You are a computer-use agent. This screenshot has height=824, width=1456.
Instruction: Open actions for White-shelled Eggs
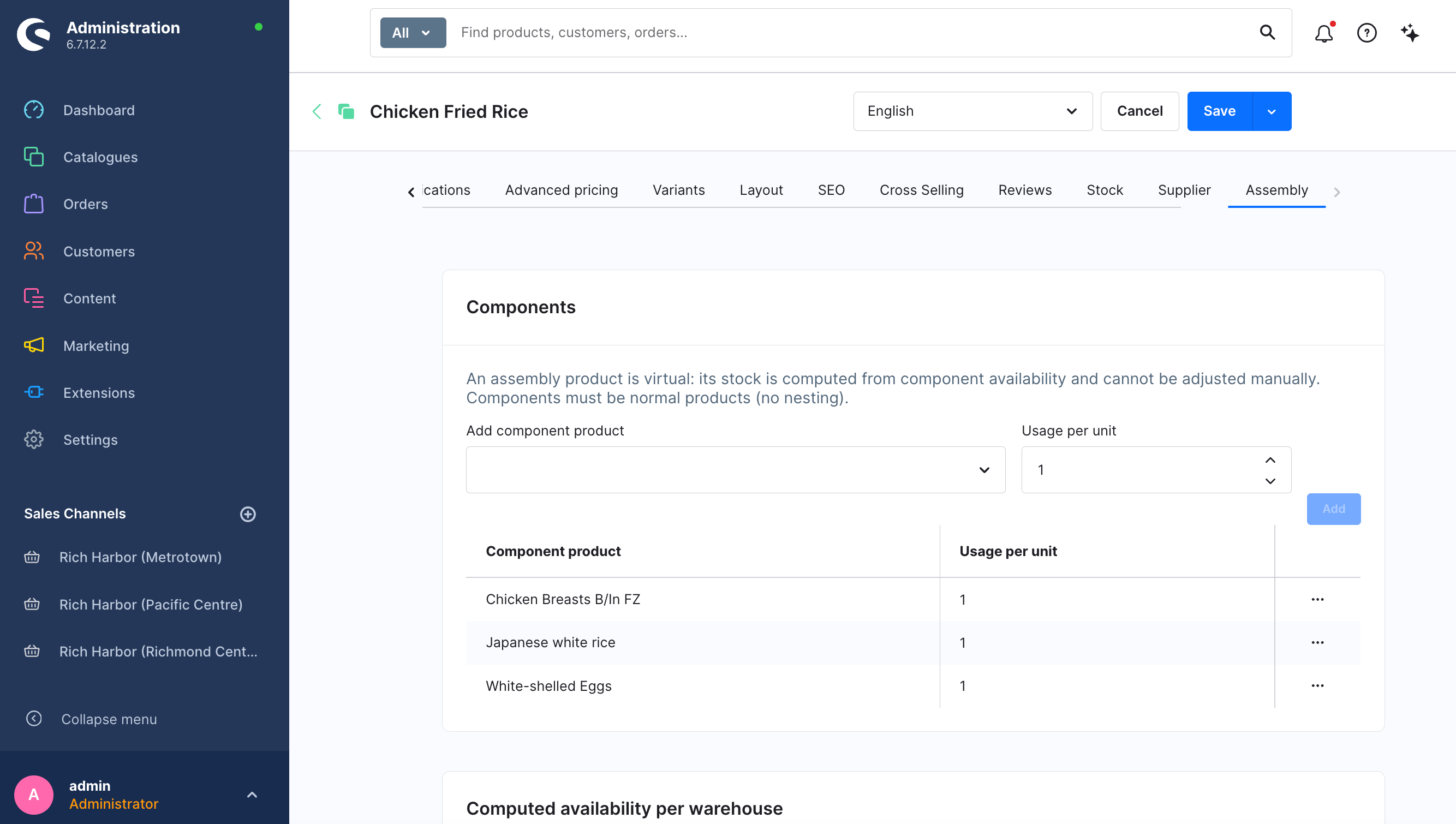1317,685
